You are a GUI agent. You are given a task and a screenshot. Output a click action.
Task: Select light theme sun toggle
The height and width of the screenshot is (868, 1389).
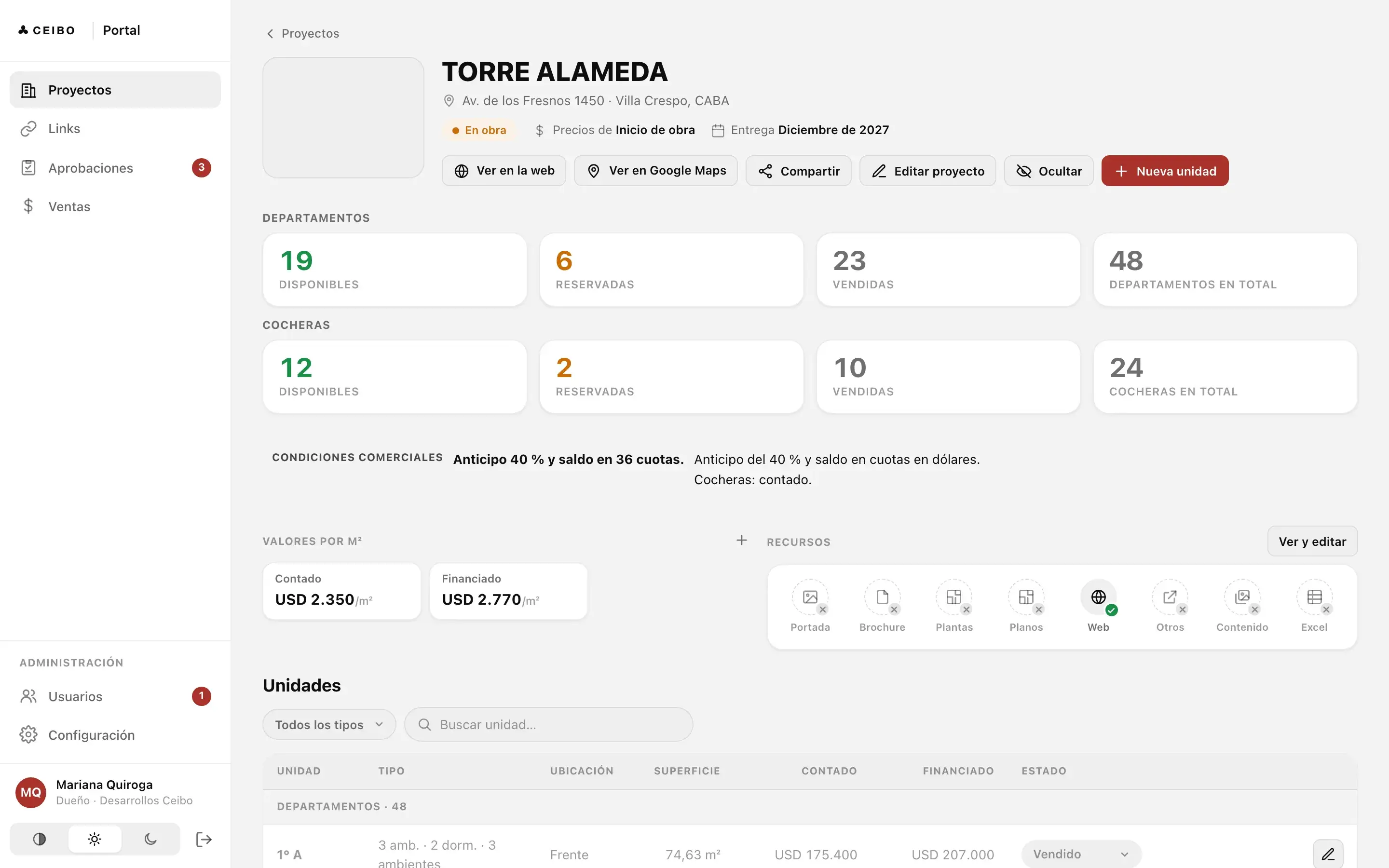(x=95, y=839)
